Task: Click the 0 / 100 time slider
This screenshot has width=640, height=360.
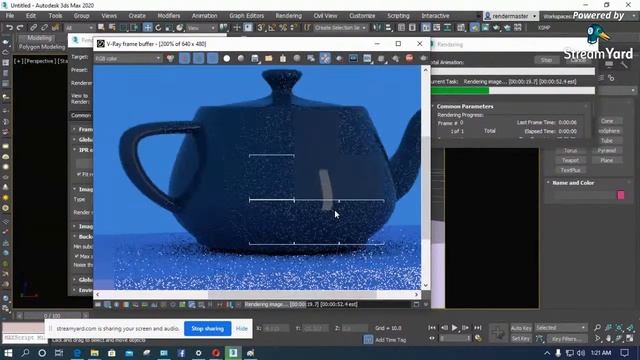Action: click(x=52, y=316)
